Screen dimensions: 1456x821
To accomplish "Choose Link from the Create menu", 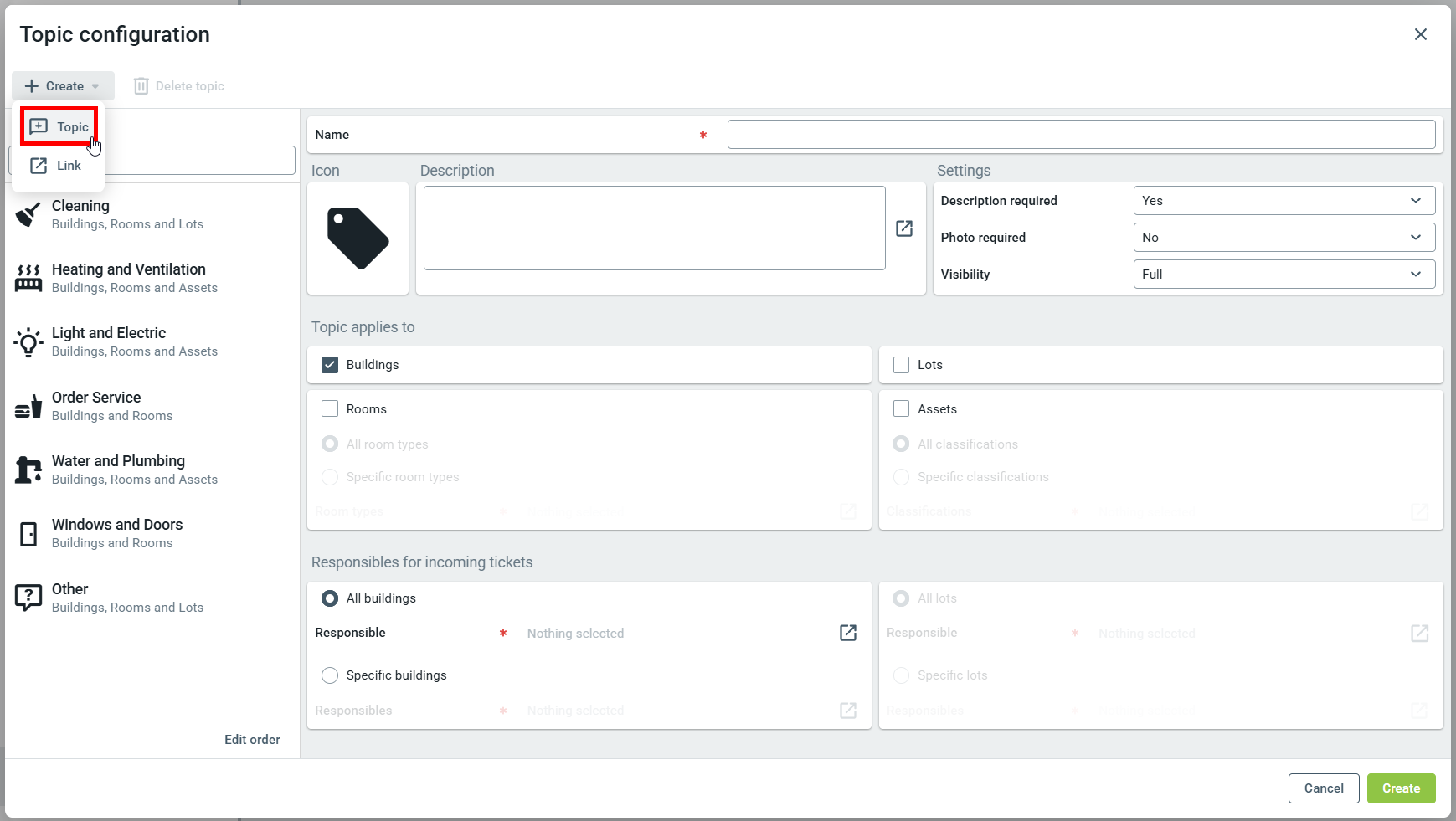I will click(x=57, y=166).
